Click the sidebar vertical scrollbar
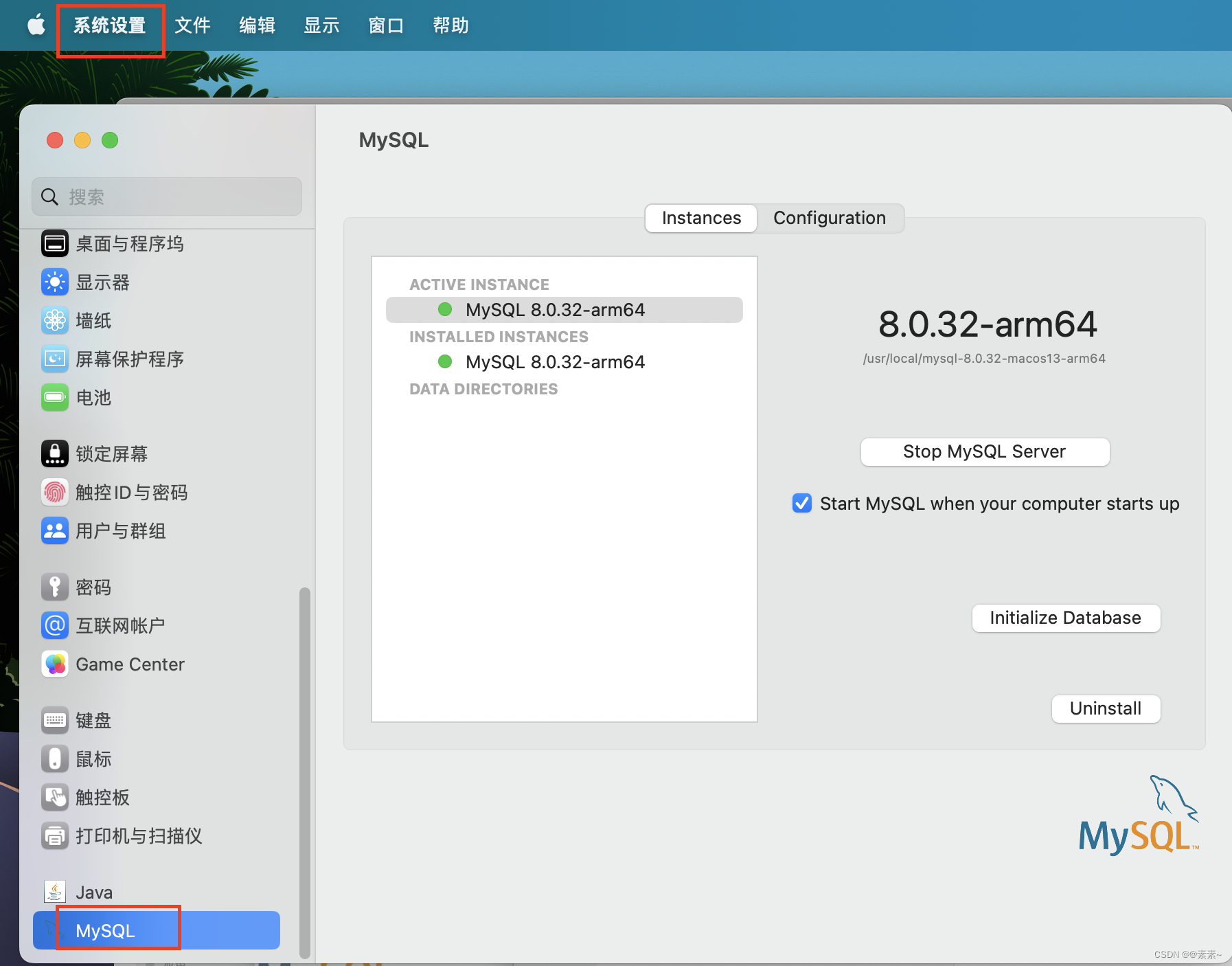Screen dimensions: 1232x966 click(x=305, y=772)
